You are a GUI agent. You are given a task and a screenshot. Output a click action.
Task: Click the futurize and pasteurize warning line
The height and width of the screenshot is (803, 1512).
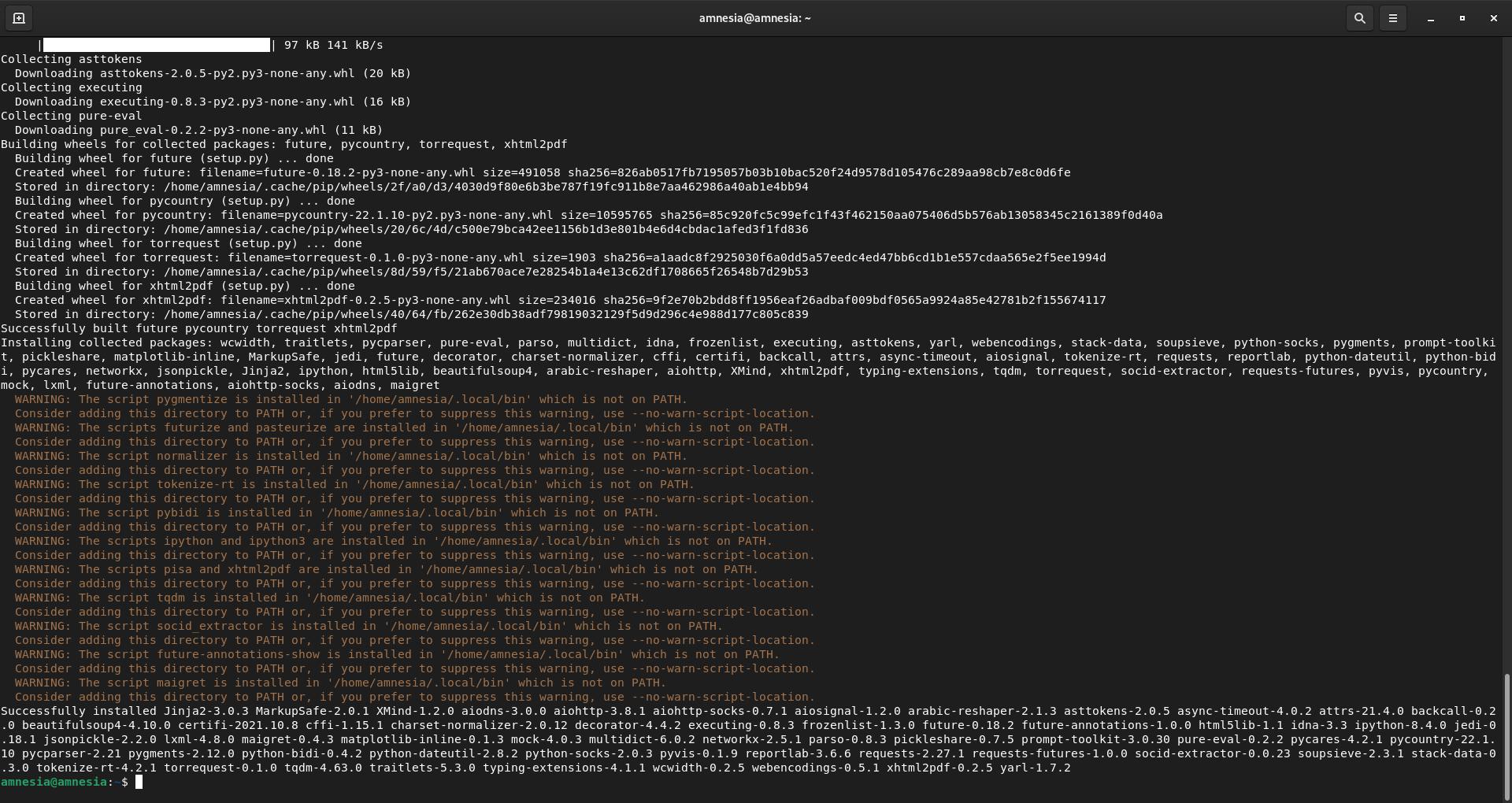[404, 427]
